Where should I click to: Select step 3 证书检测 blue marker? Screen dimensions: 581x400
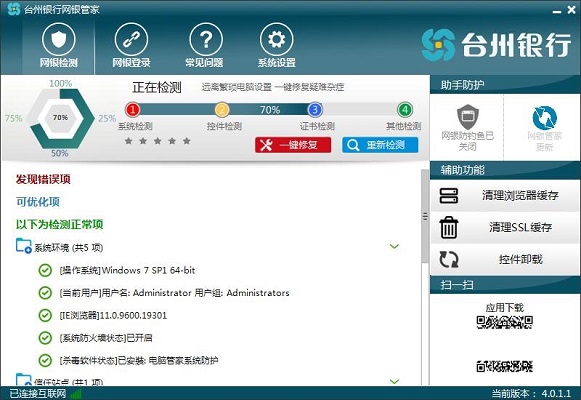[315, 110]
